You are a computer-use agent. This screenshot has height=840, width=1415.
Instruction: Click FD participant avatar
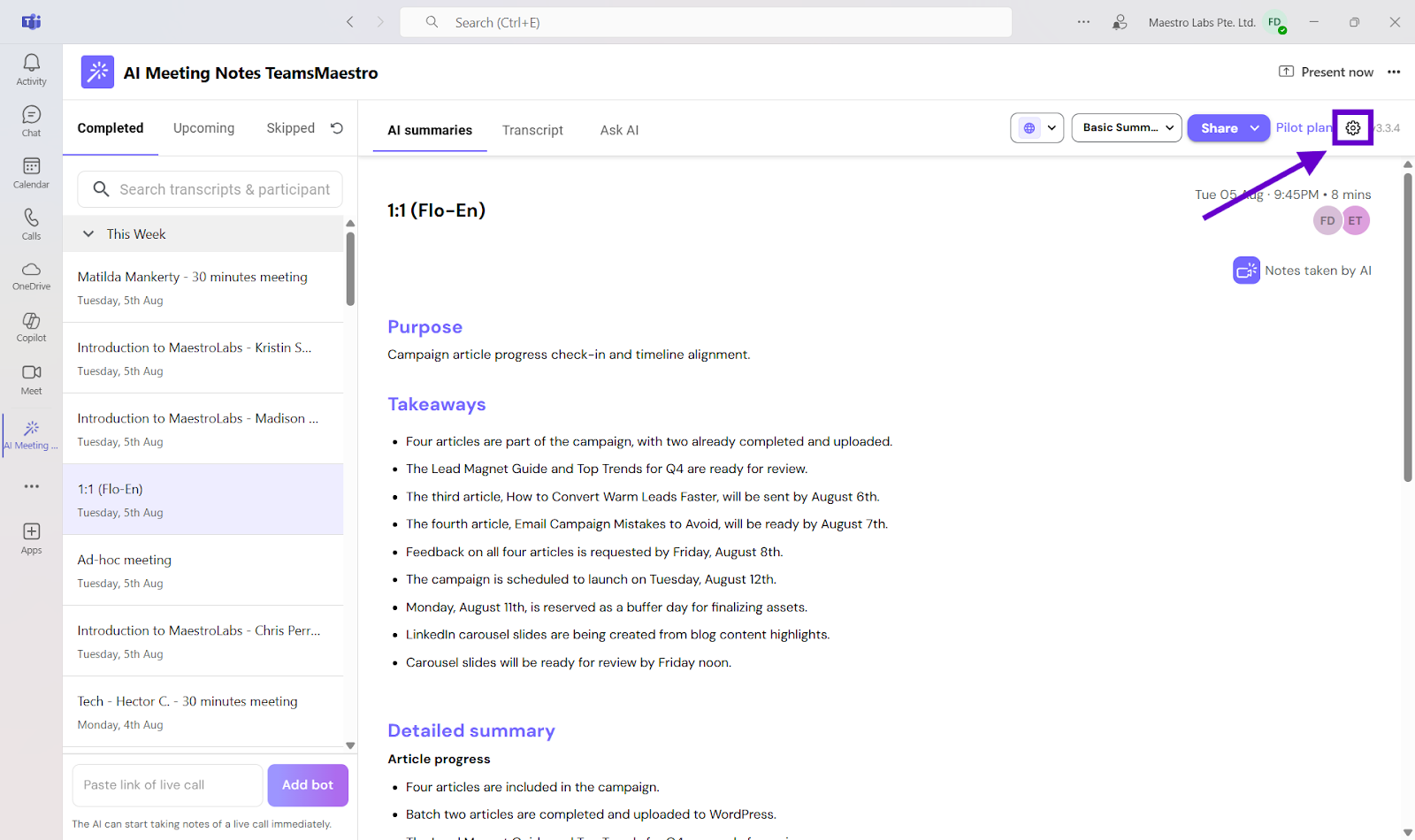coord(1327,221)
